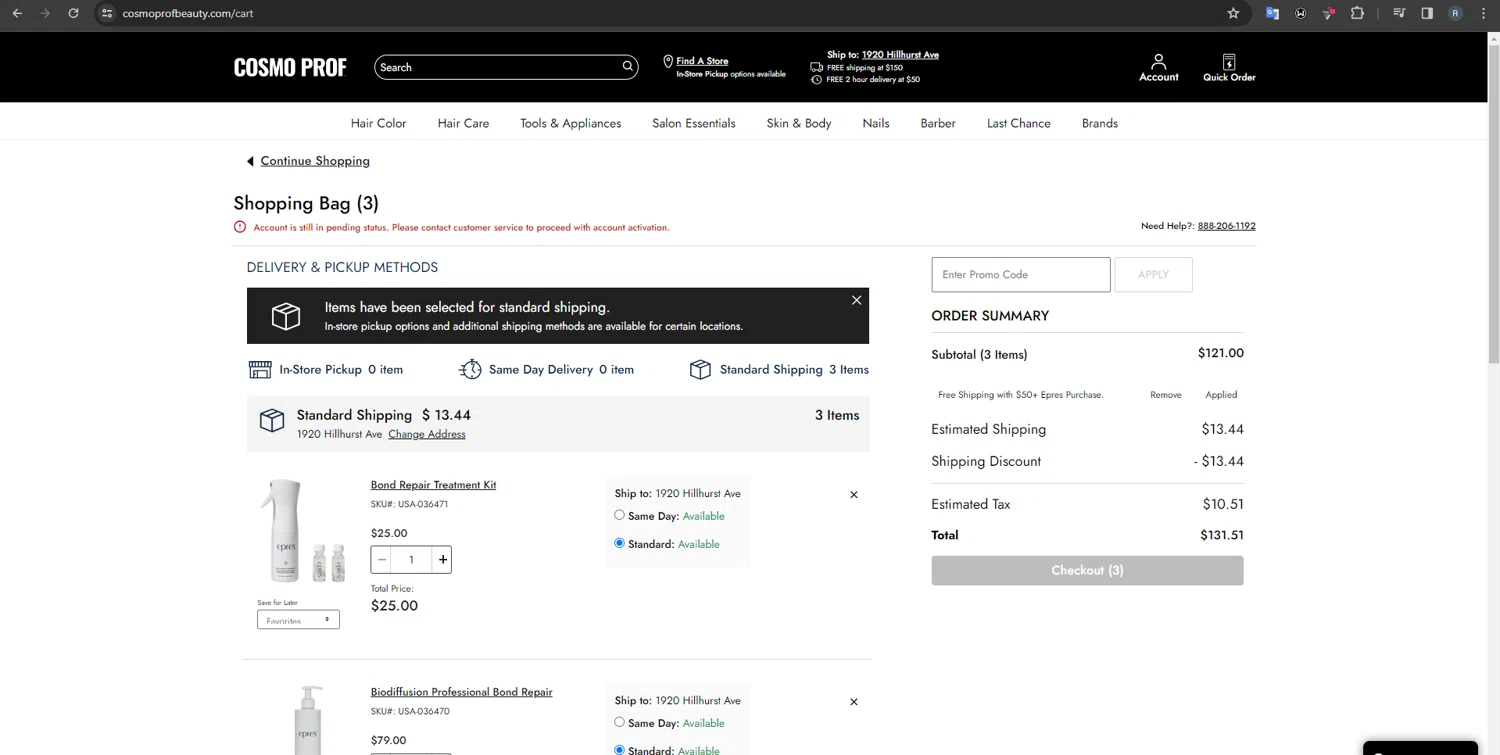The height and width of the screenshot is (755, 1500).
Task: Remove Biodiffusion Professional Bond Repair with X
Action: [x=854, y=702]
